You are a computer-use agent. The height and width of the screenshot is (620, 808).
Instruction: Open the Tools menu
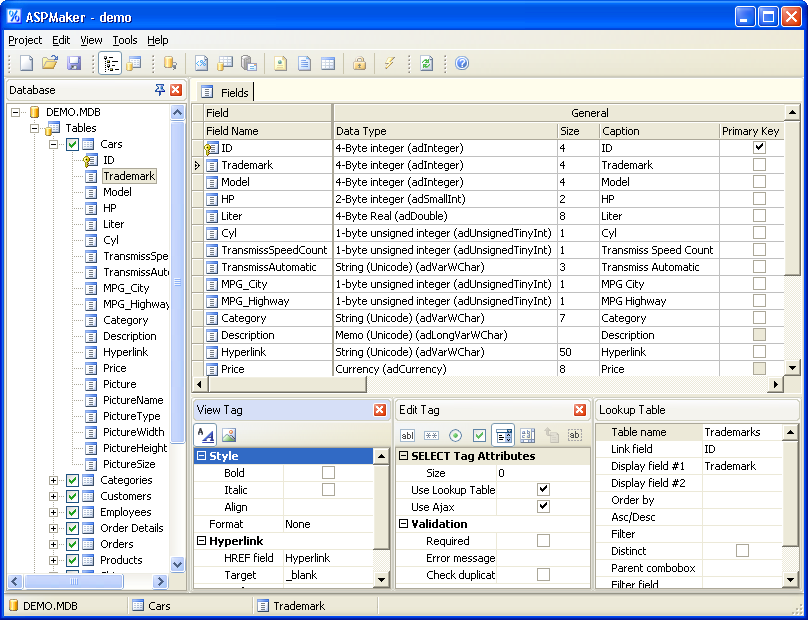pos(125,40)
